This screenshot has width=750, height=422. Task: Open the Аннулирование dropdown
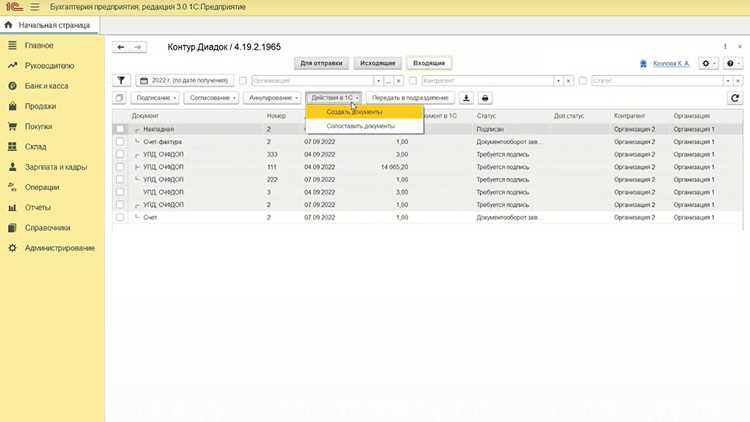272,98
